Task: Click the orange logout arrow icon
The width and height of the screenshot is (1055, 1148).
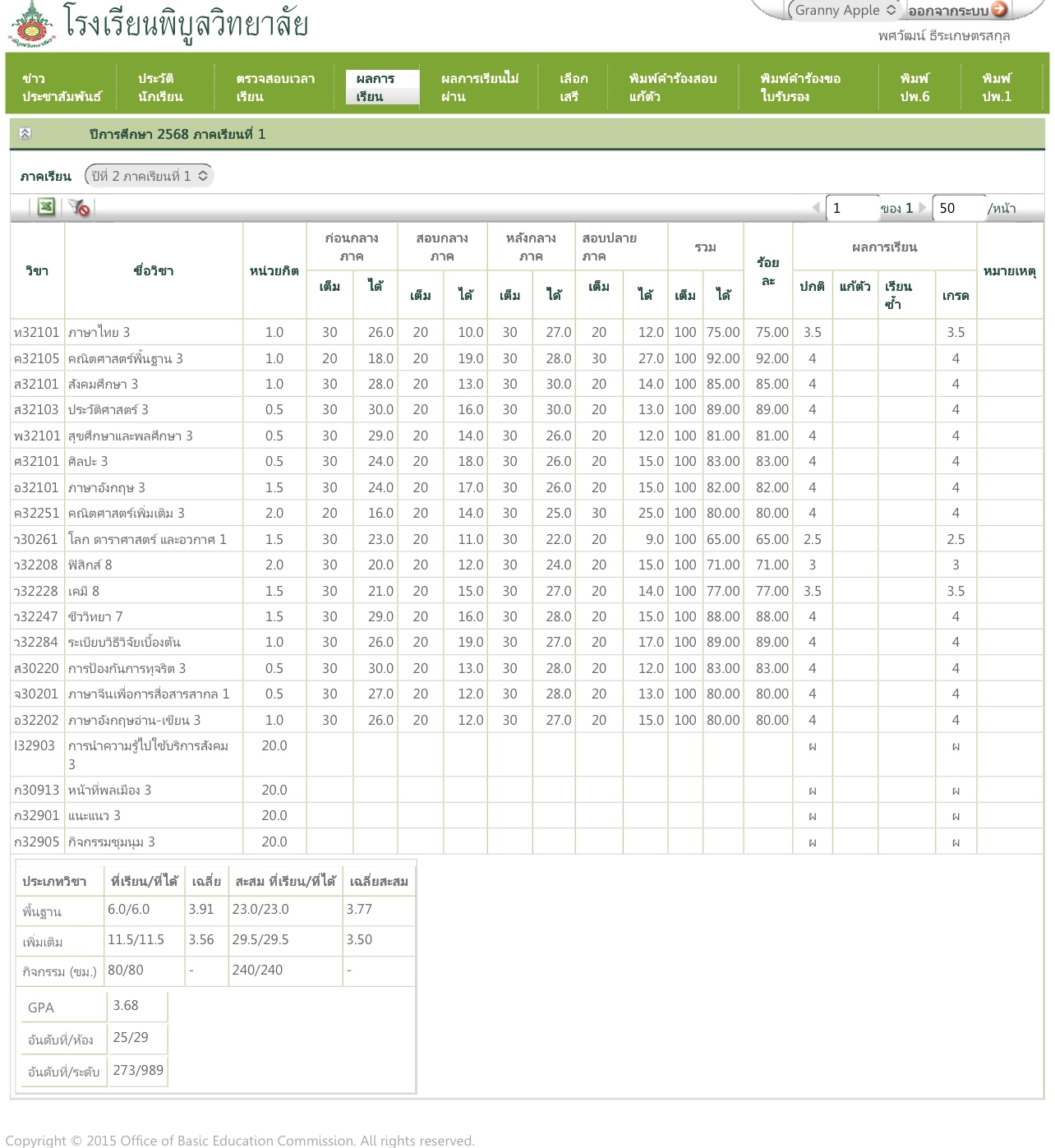Action: coord(999,10)
